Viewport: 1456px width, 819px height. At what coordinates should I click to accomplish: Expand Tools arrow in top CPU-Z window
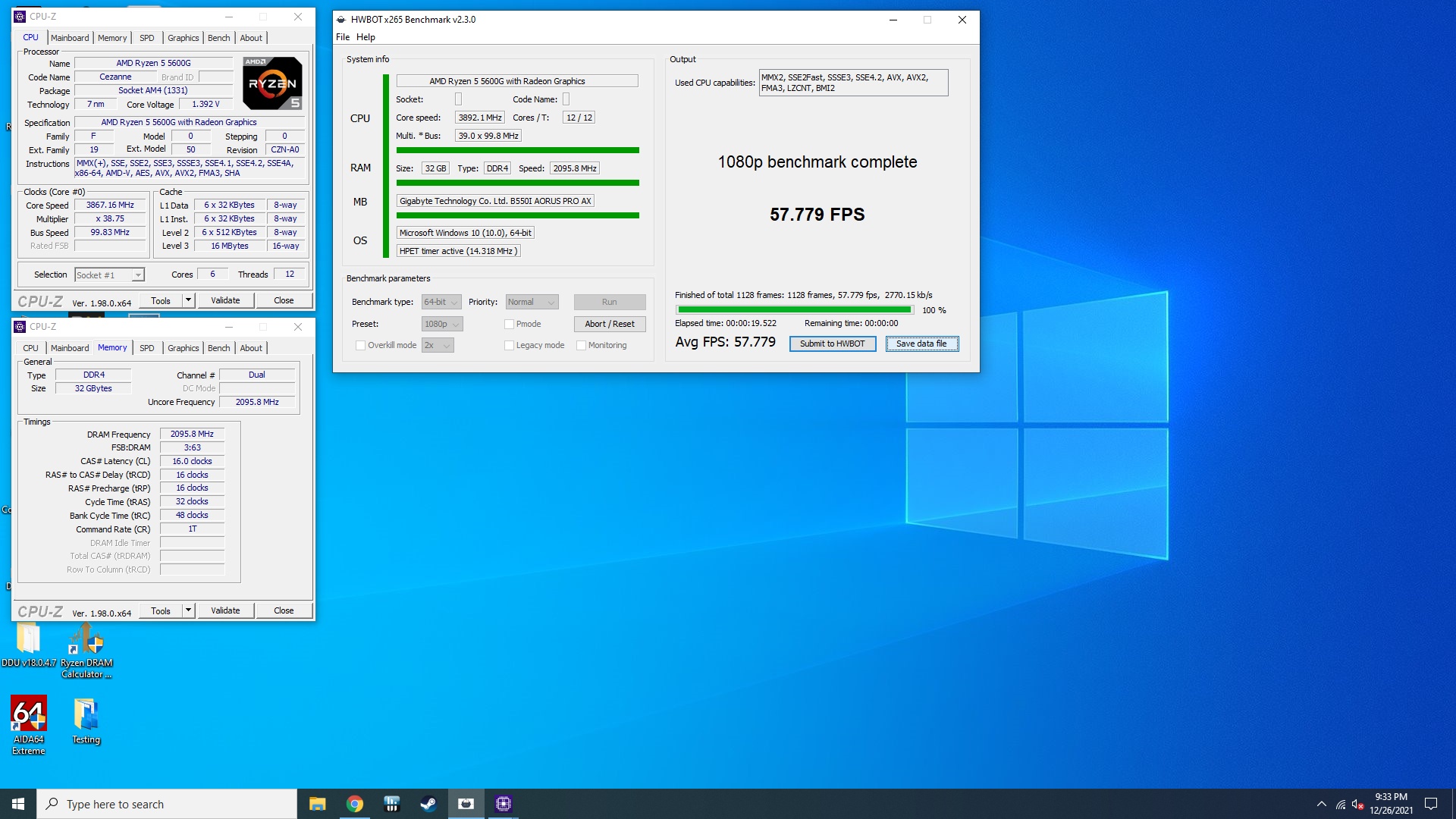click(189, 300)
